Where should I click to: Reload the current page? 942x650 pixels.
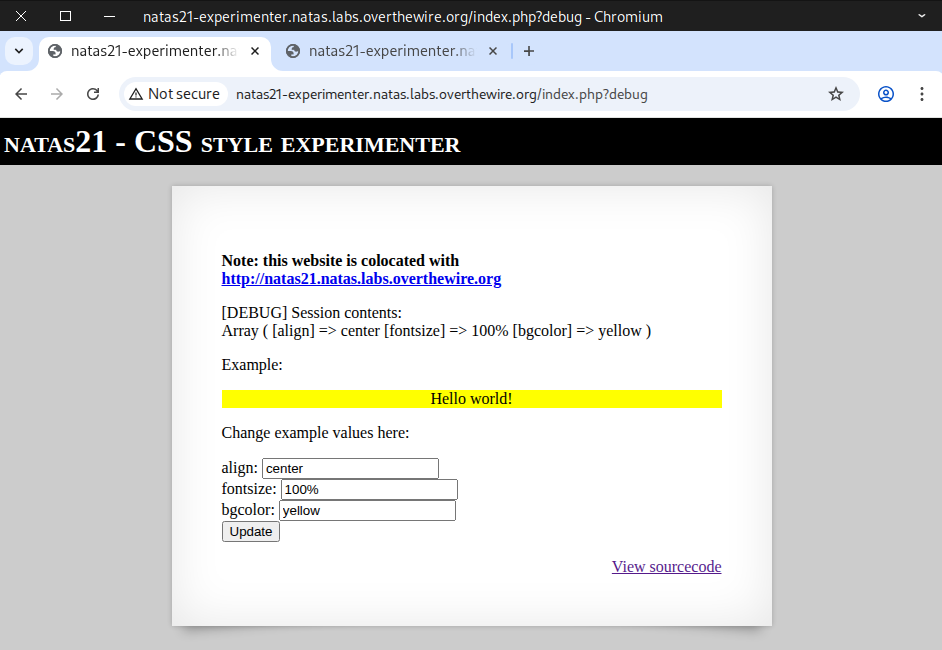click(93, 94)
